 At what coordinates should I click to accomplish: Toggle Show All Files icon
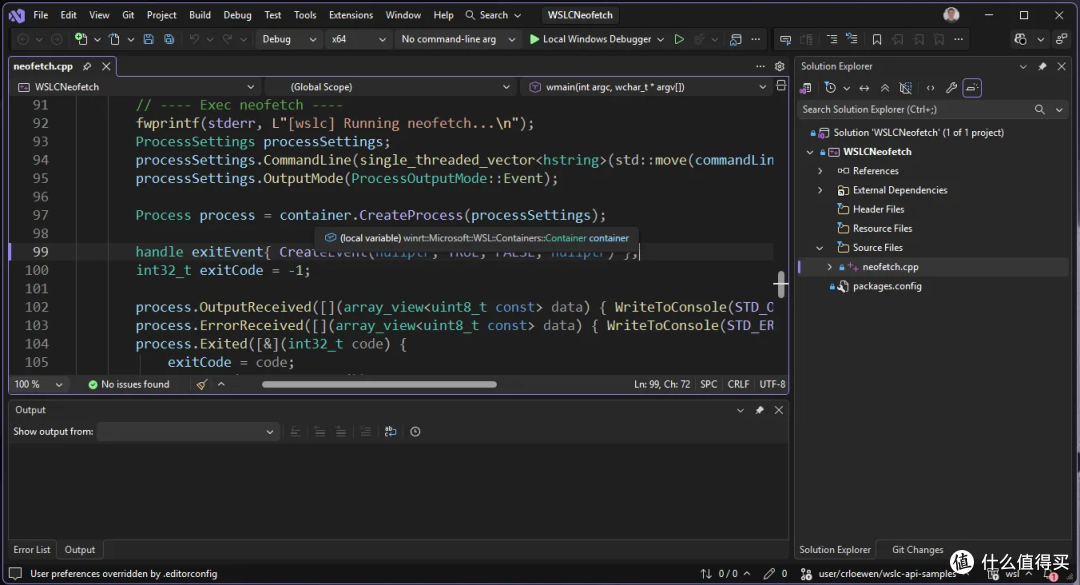click(x=906, y=88)
